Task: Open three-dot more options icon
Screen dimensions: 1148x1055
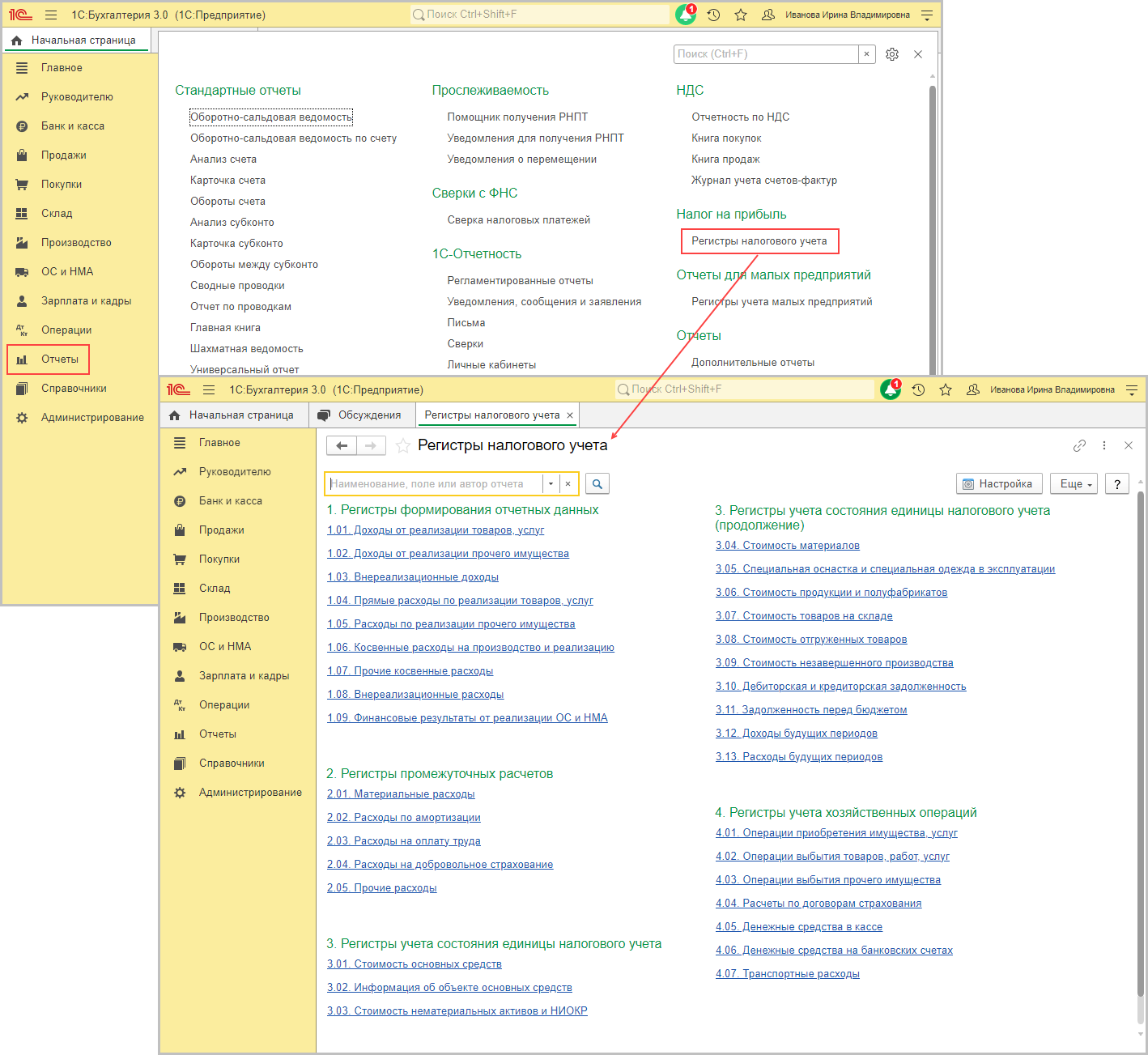Action: [x=1104, y=445]
